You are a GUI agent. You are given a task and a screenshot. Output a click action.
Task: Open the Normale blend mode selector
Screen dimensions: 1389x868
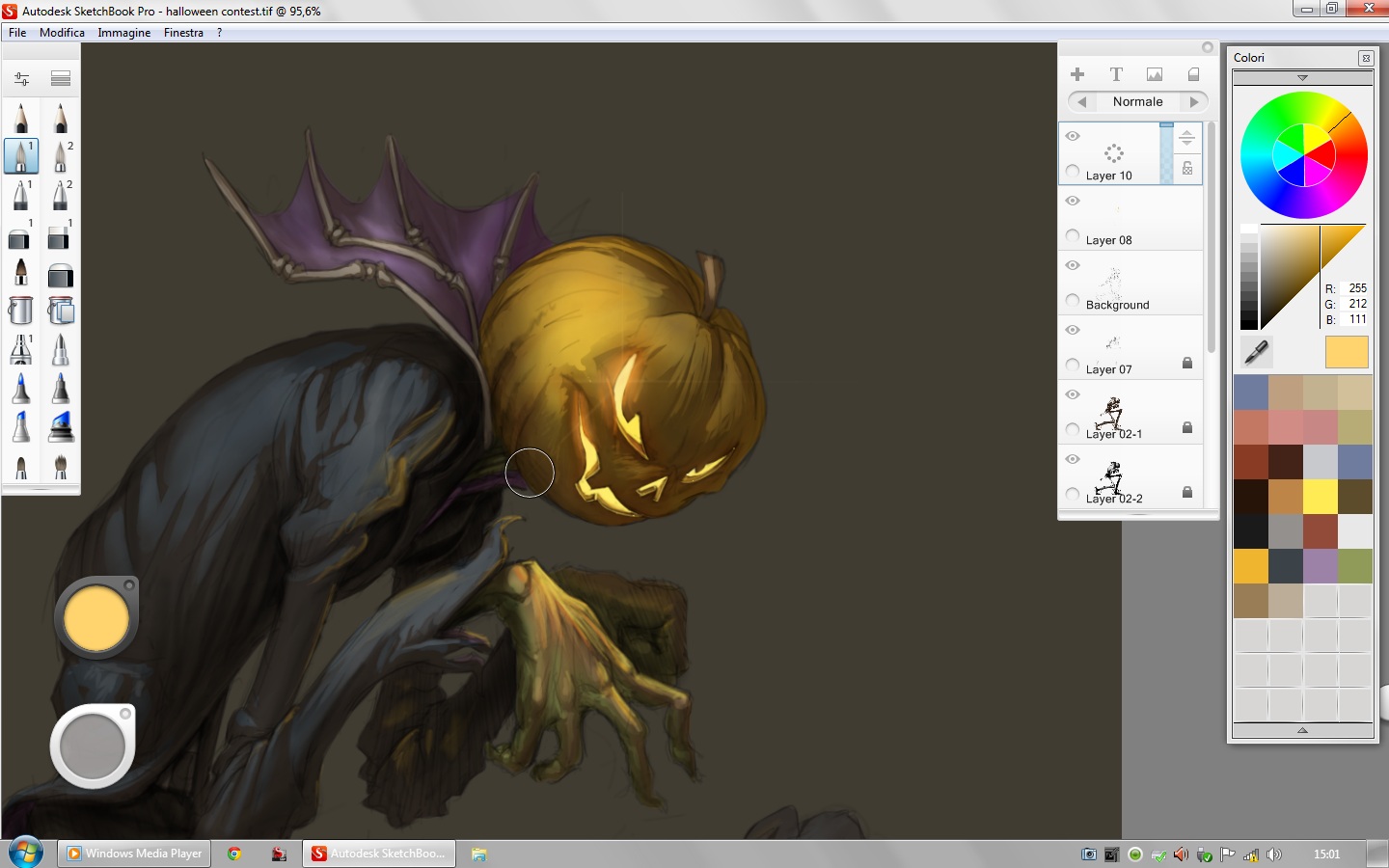pos(1138,101)
